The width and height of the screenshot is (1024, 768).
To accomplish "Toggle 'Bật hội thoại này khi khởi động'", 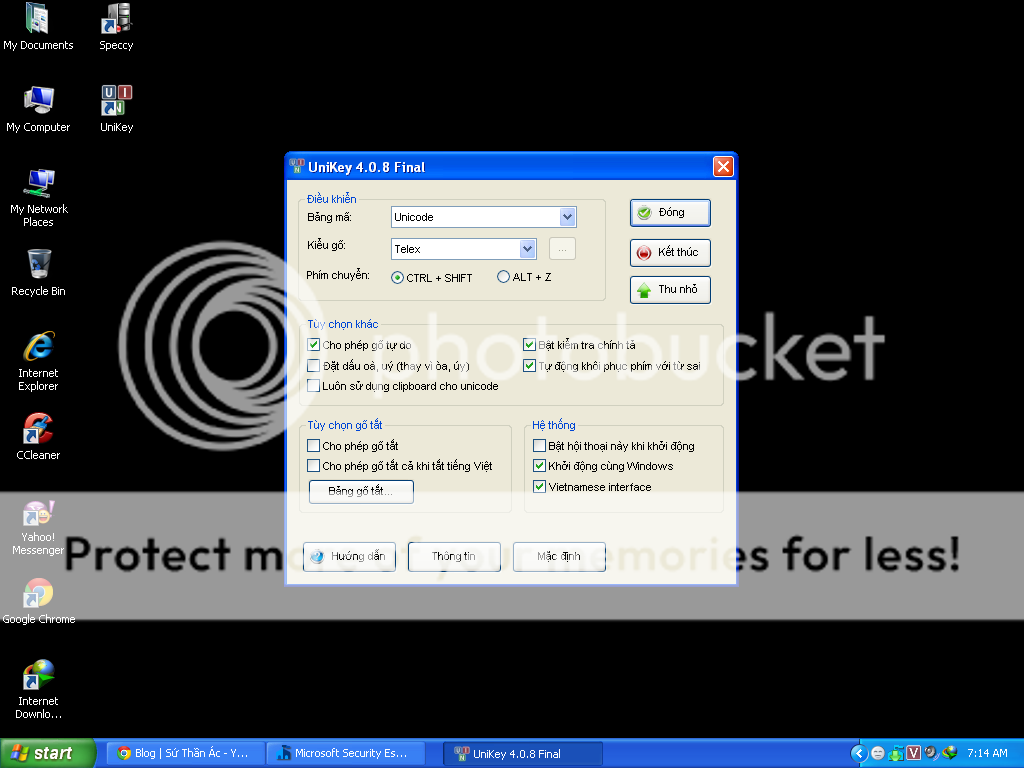I will coord(539,446).
